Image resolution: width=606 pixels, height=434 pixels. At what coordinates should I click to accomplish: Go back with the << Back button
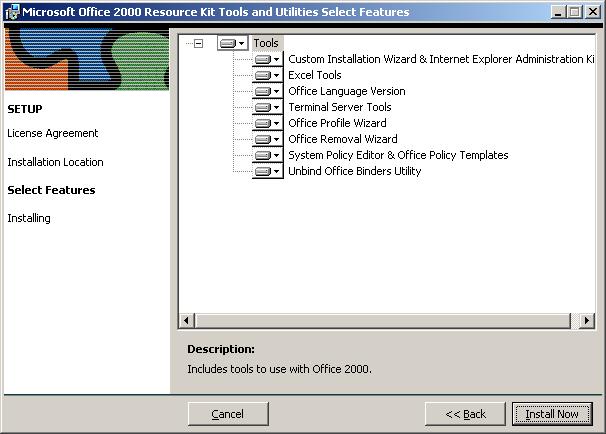coord(465,414)
